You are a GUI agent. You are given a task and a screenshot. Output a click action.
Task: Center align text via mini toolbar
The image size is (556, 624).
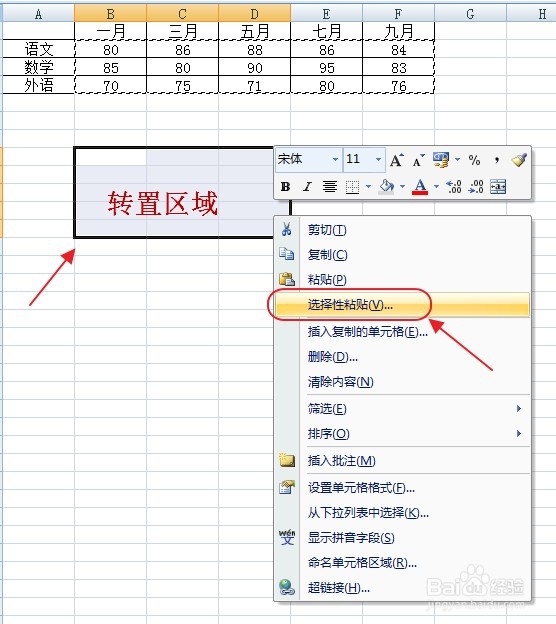330,186
